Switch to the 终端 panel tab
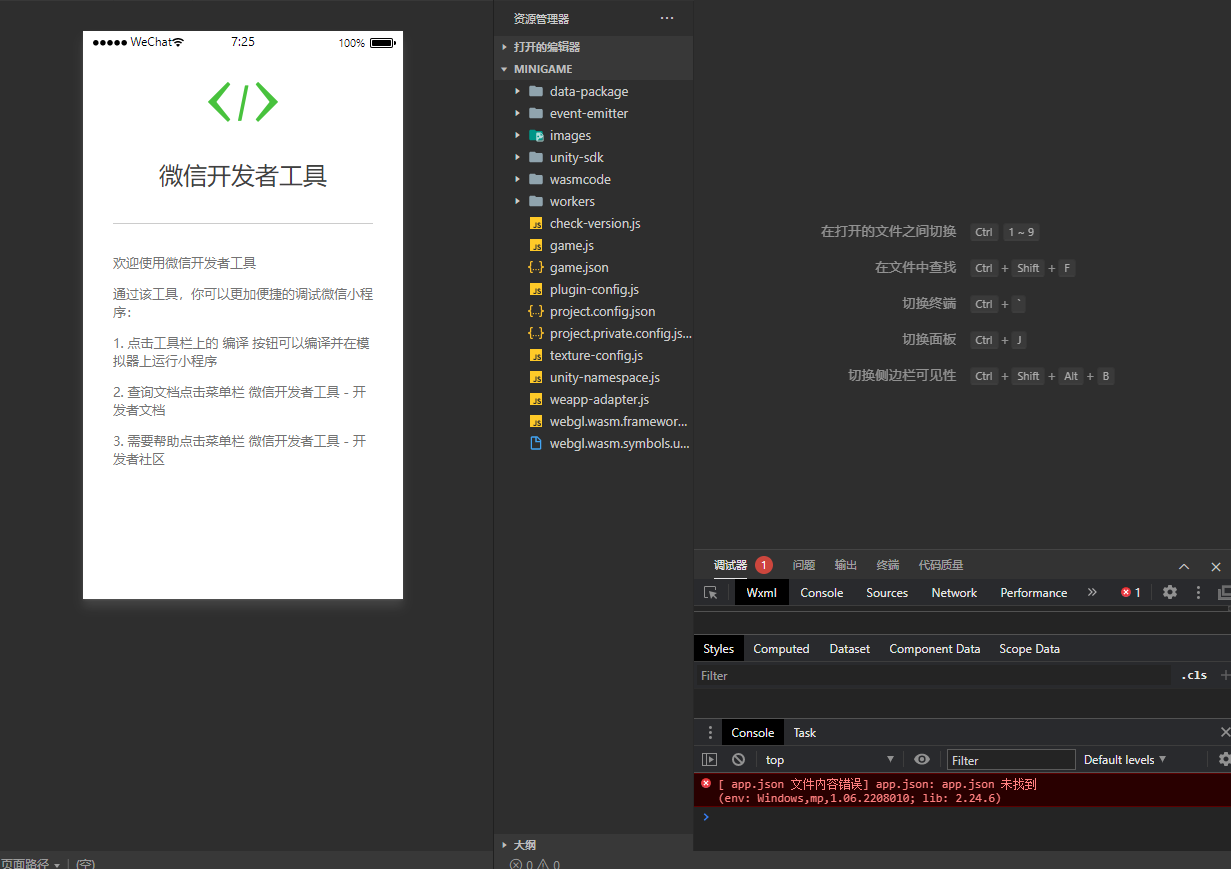Viewport: 1231px width, 869px height. (888, 566)
